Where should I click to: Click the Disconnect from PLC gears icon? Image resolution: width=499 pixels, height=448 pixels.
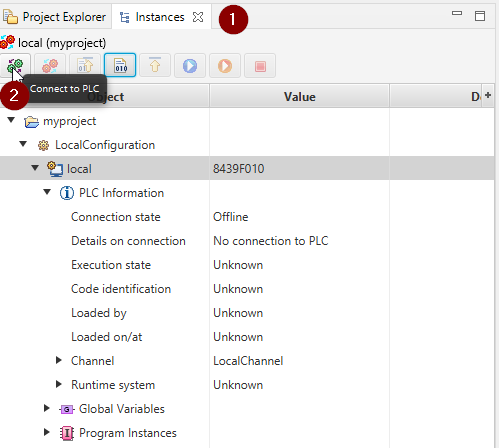pyautogui.click(x=50, y=66)
